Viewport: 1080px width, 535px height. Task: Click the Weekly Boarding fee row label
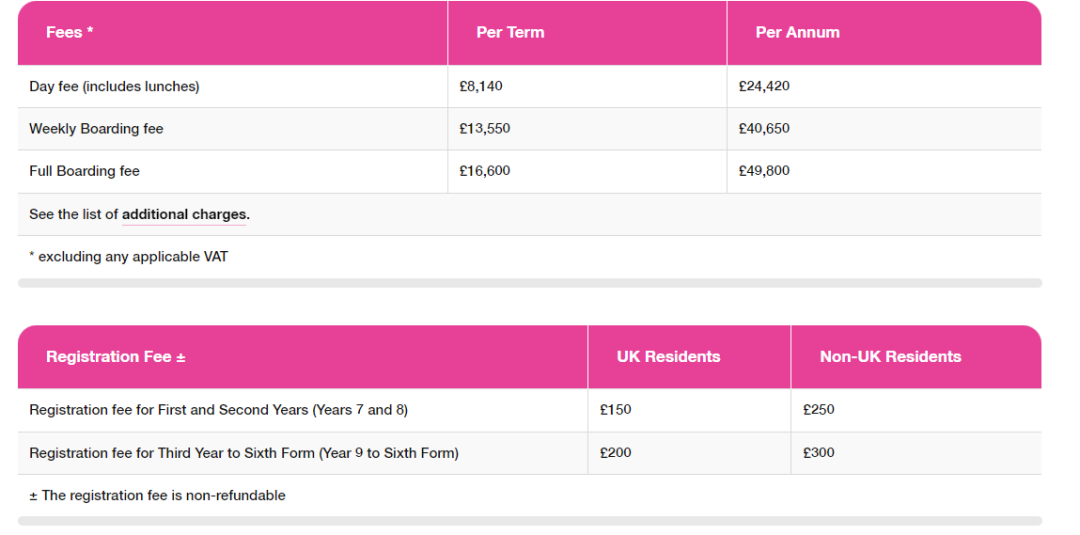click(x=96, y=129)
